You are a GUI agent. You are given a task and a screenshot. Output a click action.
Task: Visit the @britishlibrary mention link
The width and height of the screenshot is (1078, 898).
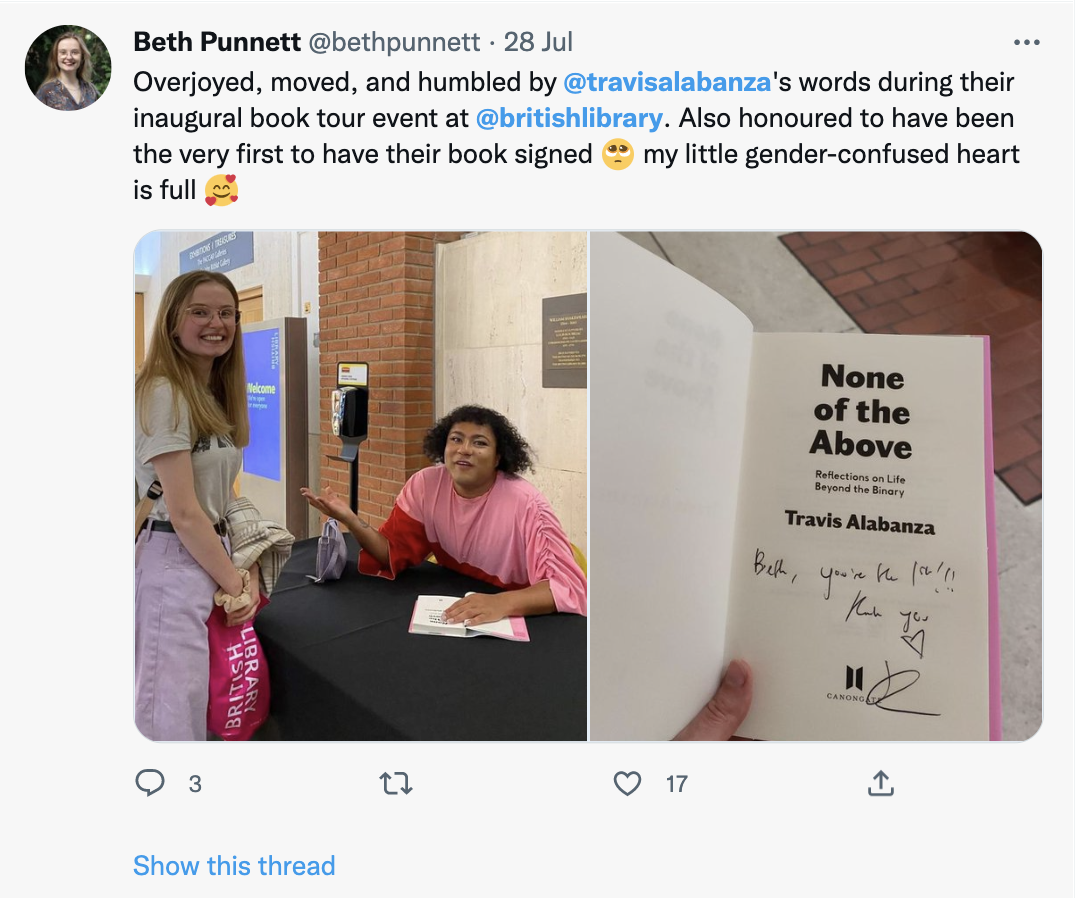coord(569,118)
